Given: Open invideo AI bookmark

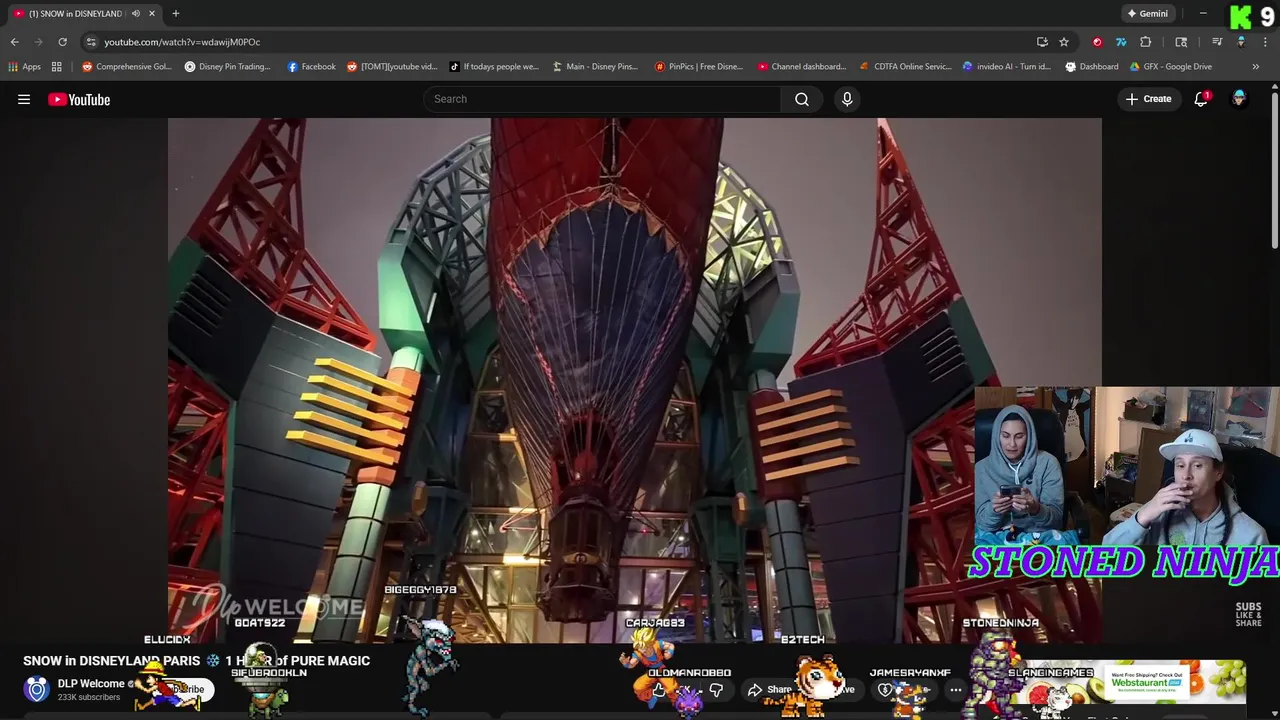Looking at the screenshot, I should tap(1006, 67).
